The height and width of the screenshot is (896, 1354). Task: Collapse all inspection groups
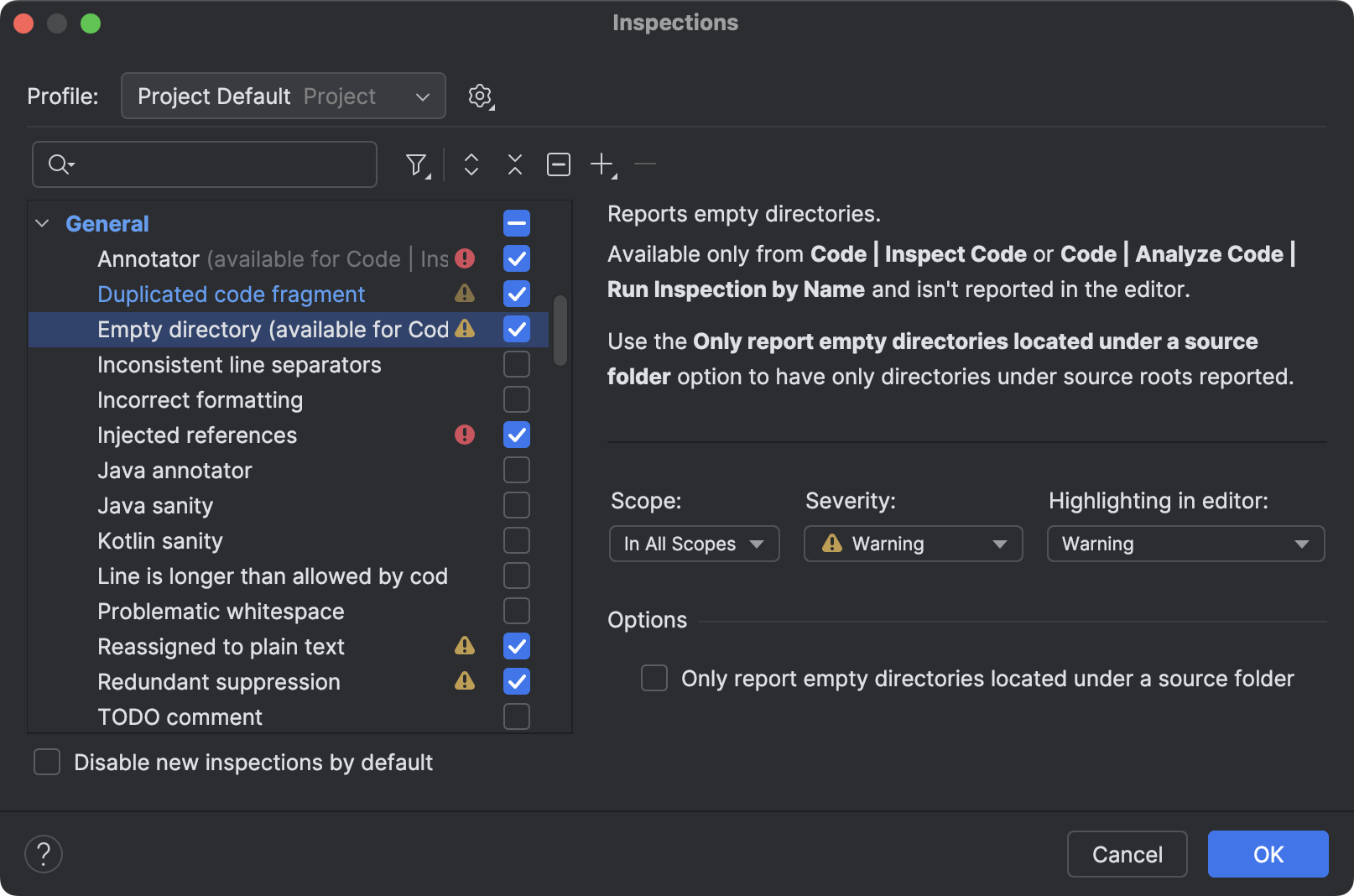tap(514, 164)
